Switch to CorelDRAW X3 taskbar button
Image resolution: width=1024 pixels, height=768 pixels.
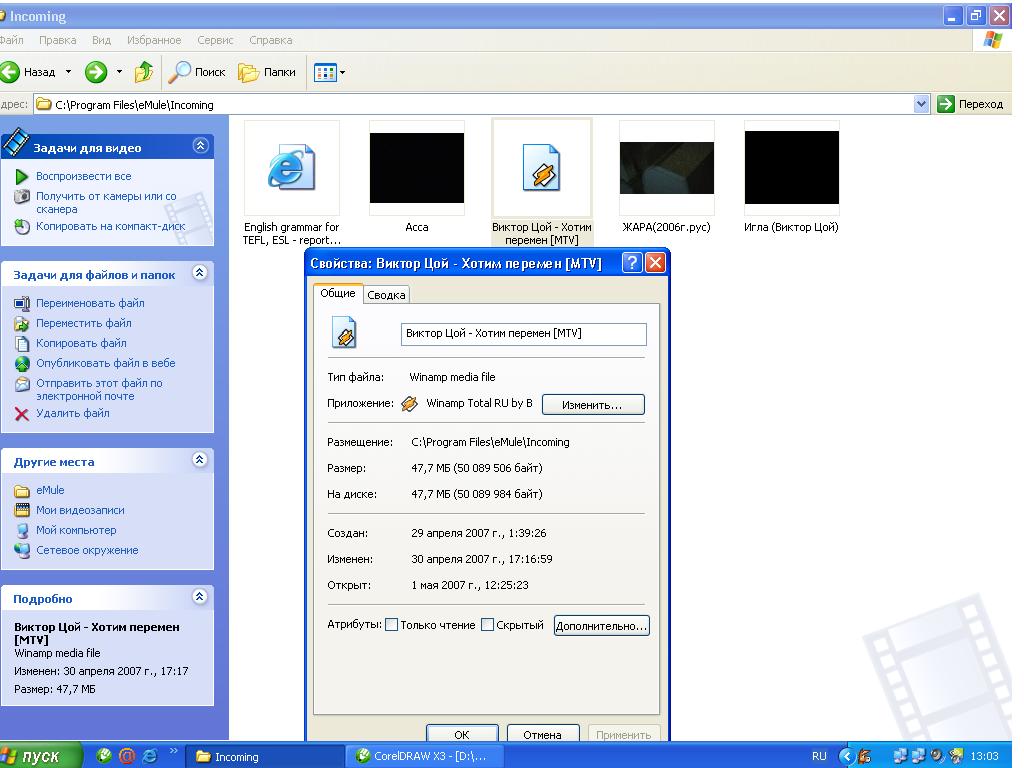click(x=423, y=756)
